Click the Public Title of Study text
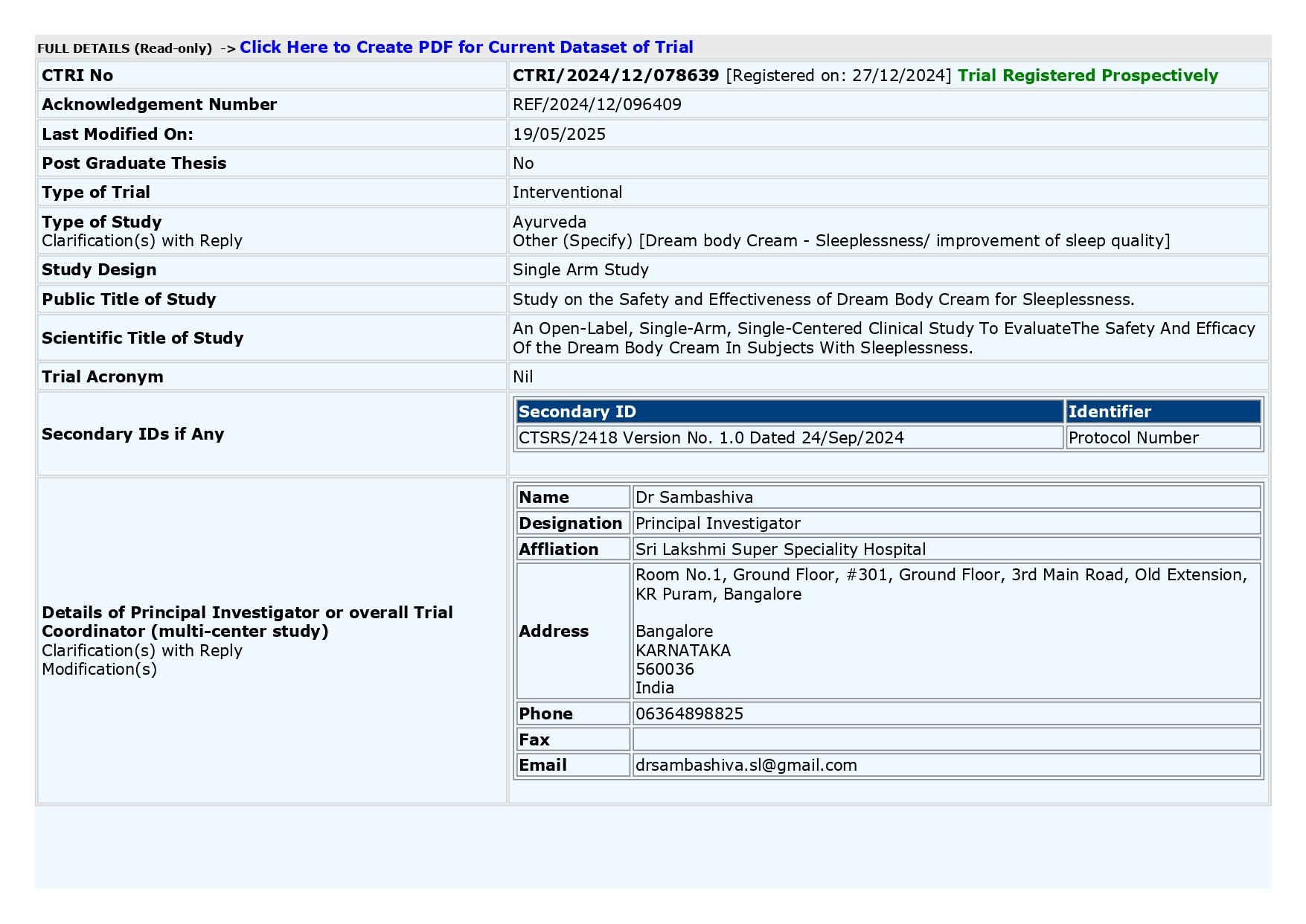The image size is (1306, 924). 822,300
